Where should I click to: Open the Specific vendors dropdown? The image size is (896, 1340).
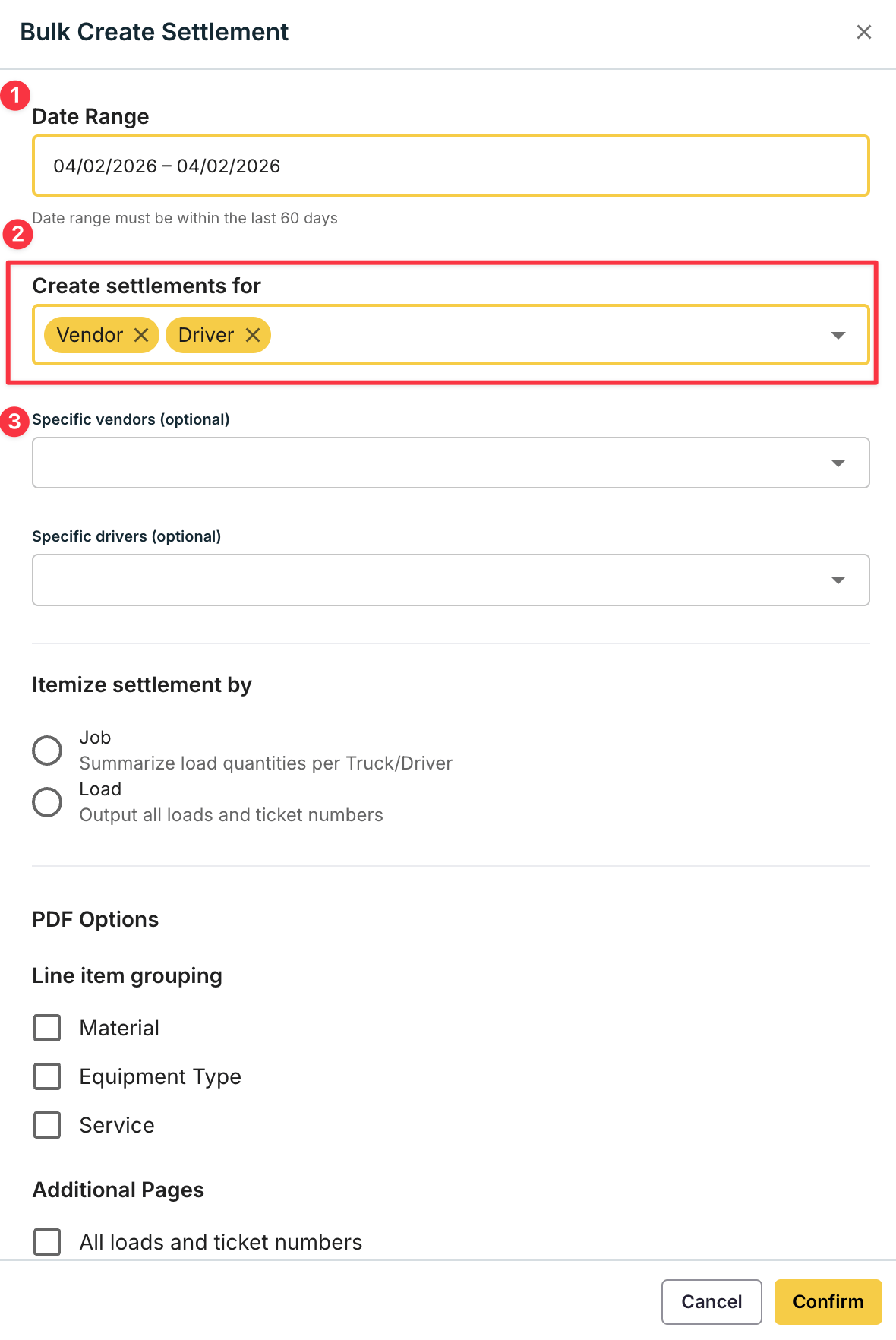pos(450,463)
